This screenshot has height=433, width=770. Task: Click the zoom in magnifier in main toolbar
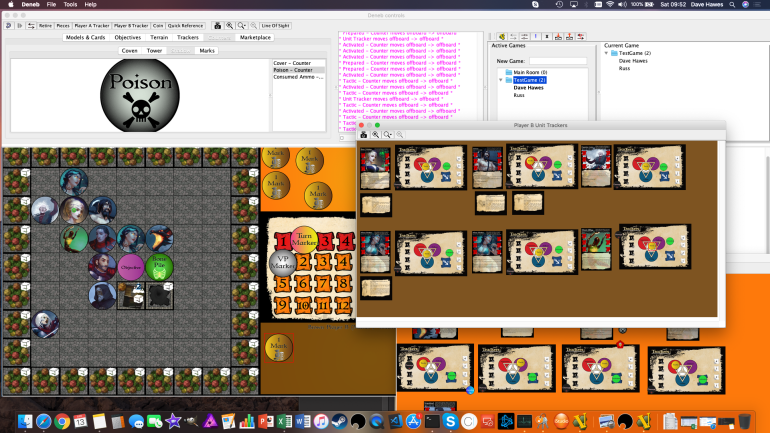(230, 25)
